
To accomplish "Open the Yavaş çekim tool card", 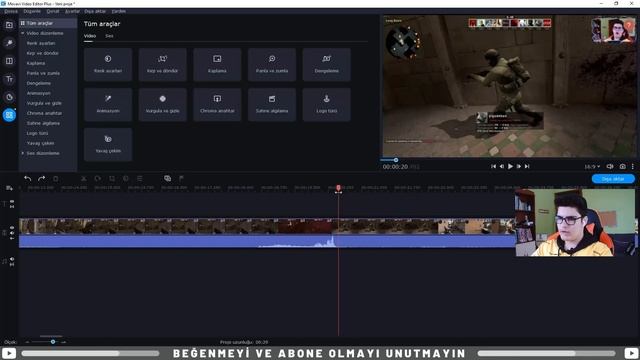I will (x=108, y=144).
